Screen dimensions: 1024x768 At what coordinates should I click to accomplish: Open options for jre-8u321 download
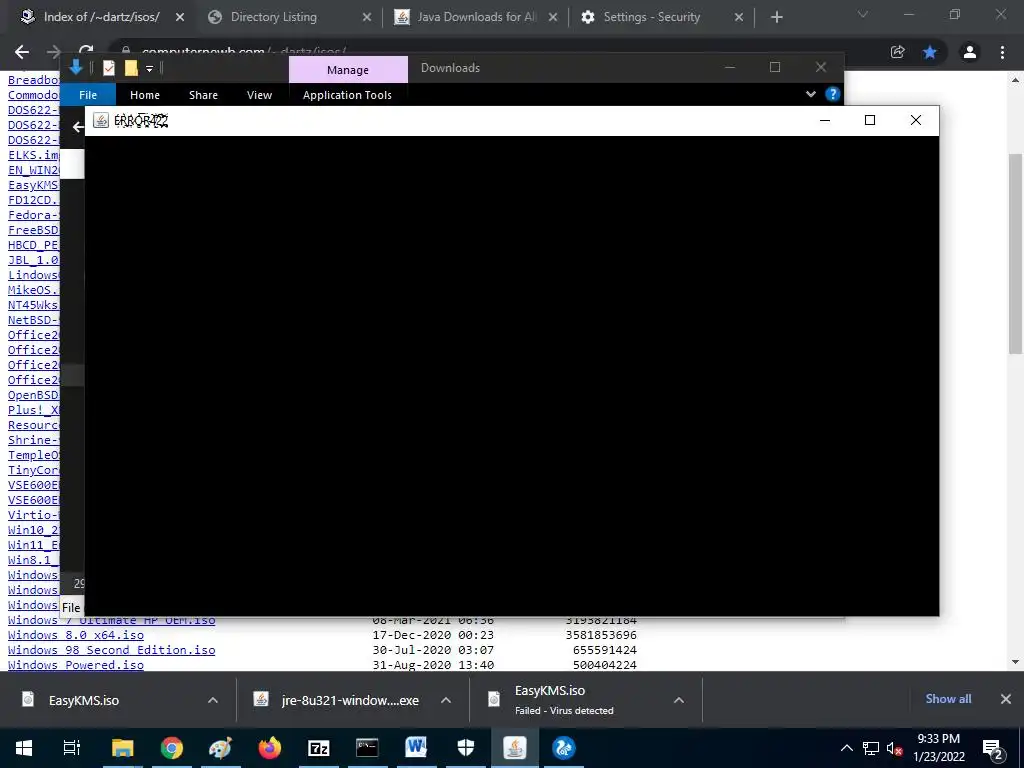coord(446,700)
